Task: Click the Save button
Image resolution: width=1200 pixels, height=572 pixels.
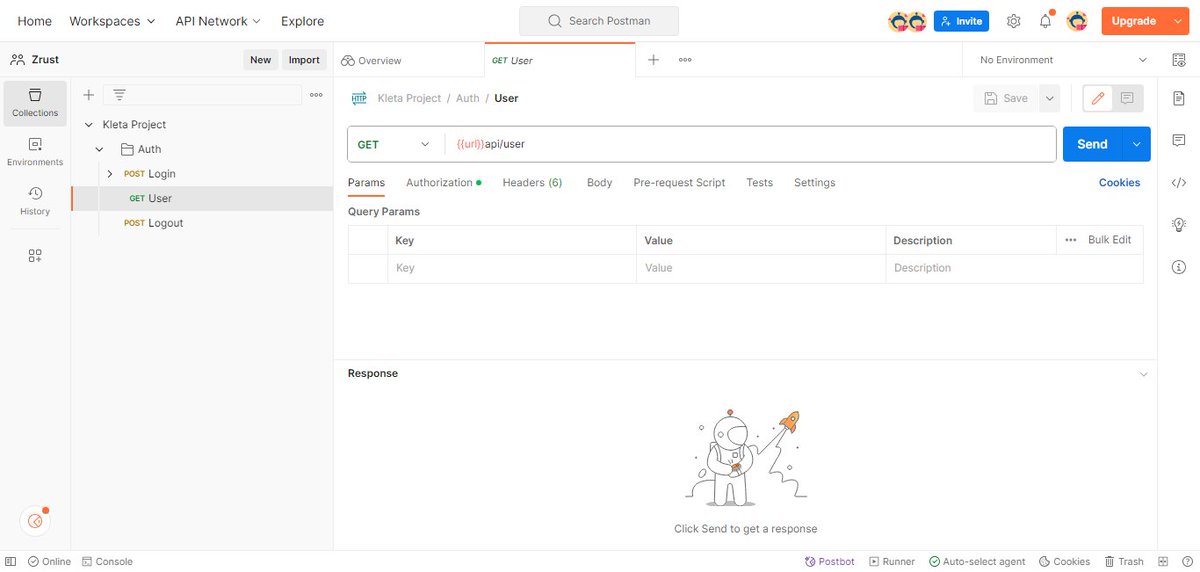Action: point(1006,98)
